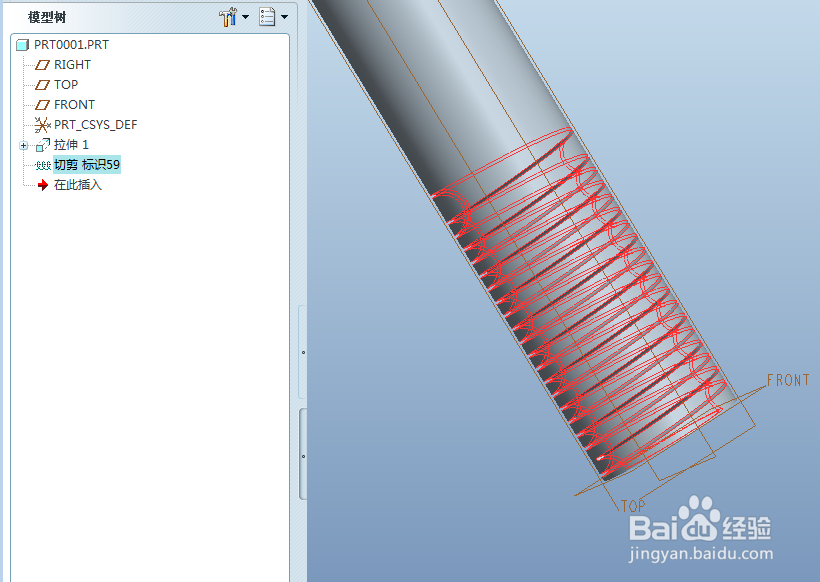
Task: Select 在此插入 insert here marker
Action: (x=77, y=185)
